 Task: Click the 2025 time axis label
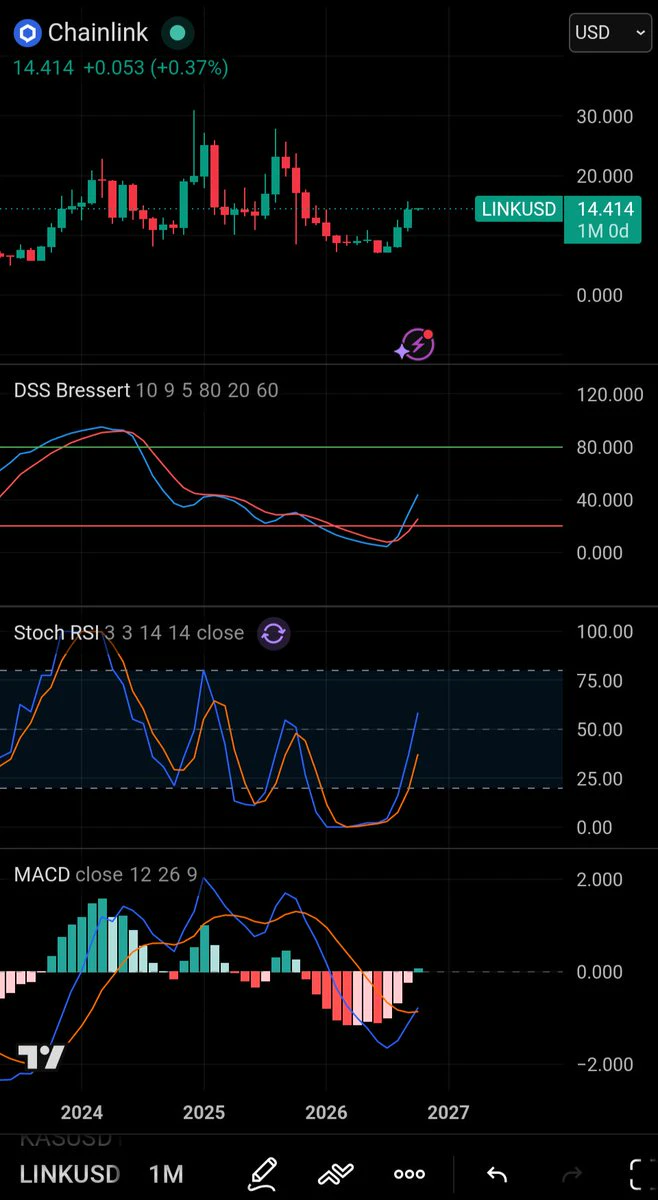(x=204, y=1112)
